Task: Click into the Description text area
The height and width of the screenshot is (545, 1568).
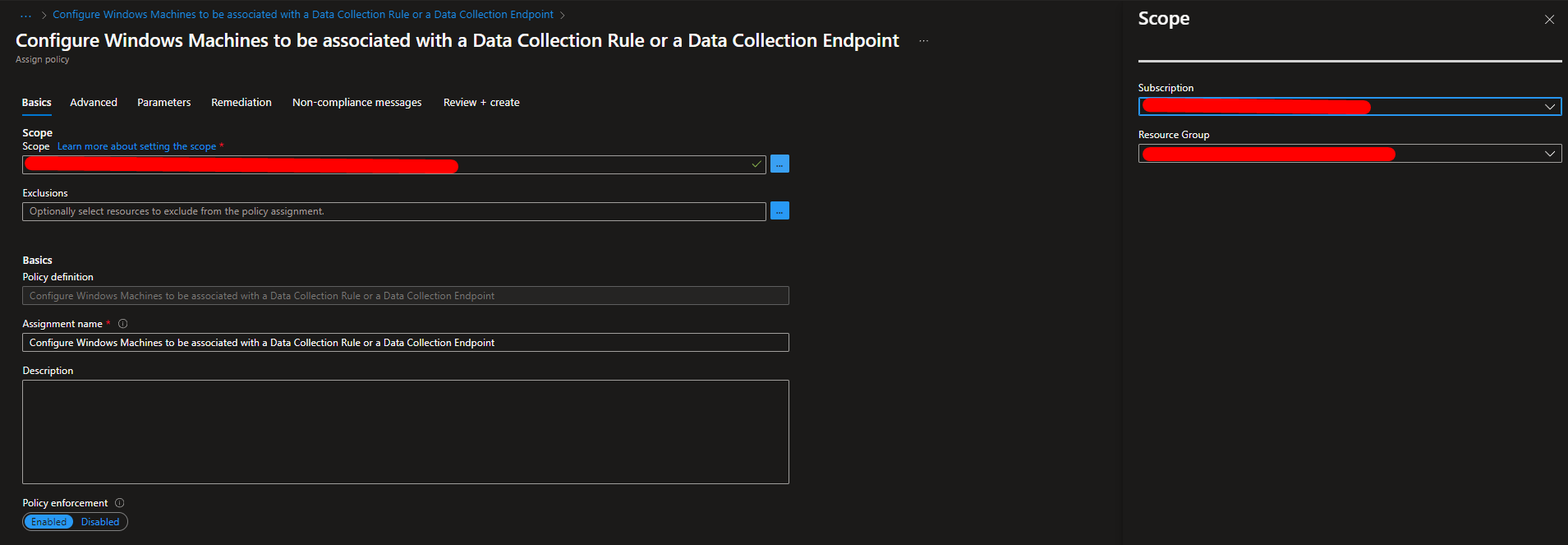Action: [405, 432]
